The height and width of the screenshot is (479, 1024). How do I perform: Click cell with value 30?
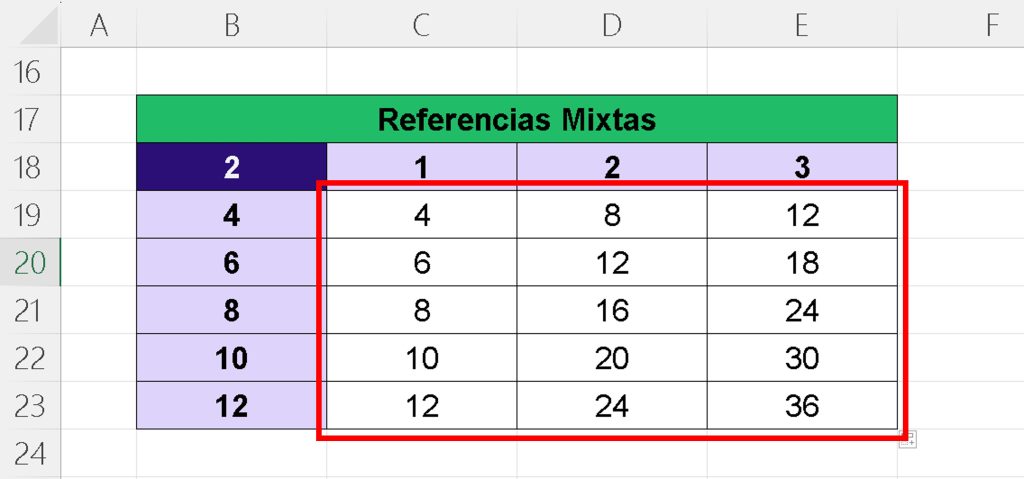tap(802, 357)
